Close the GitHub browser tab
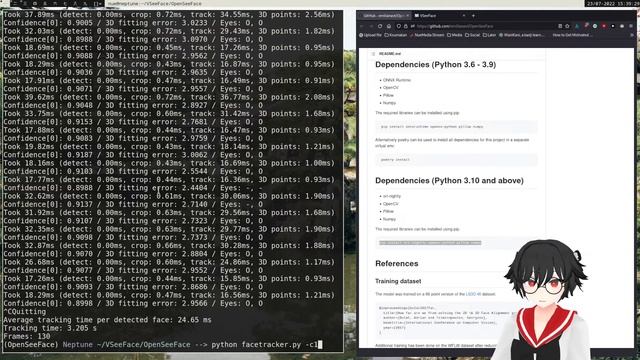640x360 pixels. pos(407,16)
